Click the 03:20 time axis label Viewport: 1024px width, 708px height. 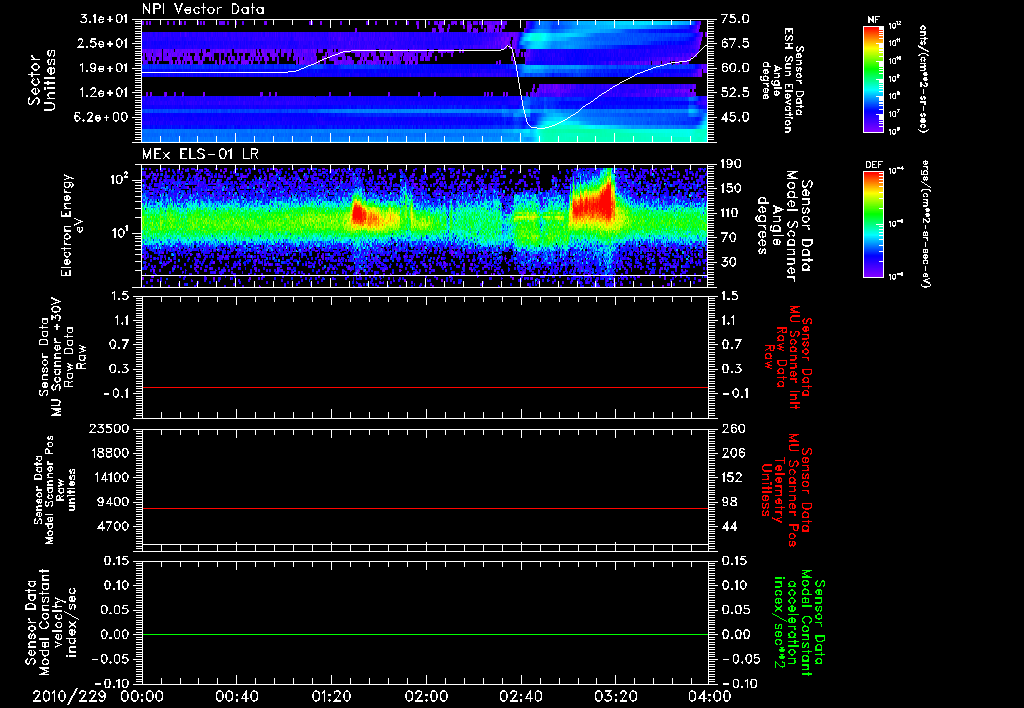[x=615, y=696]
